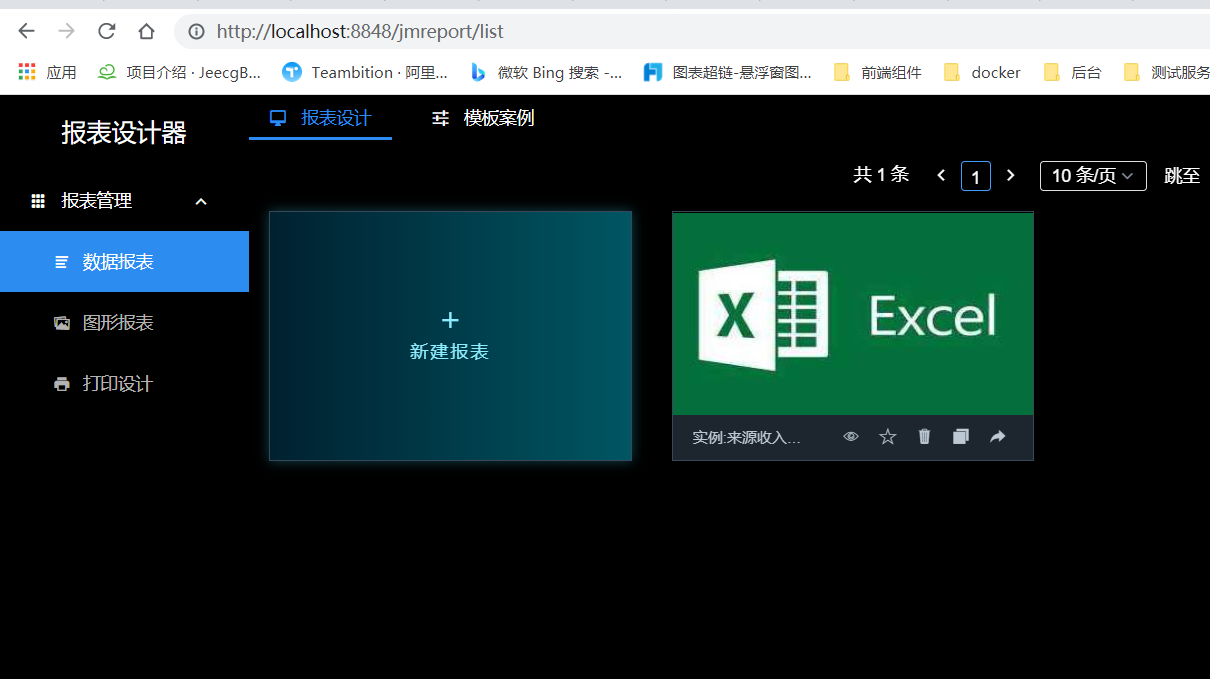This screenshot has width=1210, height=679.
Task: Select 图形报表 in the sidebar
Action: (x=124, y=323)
